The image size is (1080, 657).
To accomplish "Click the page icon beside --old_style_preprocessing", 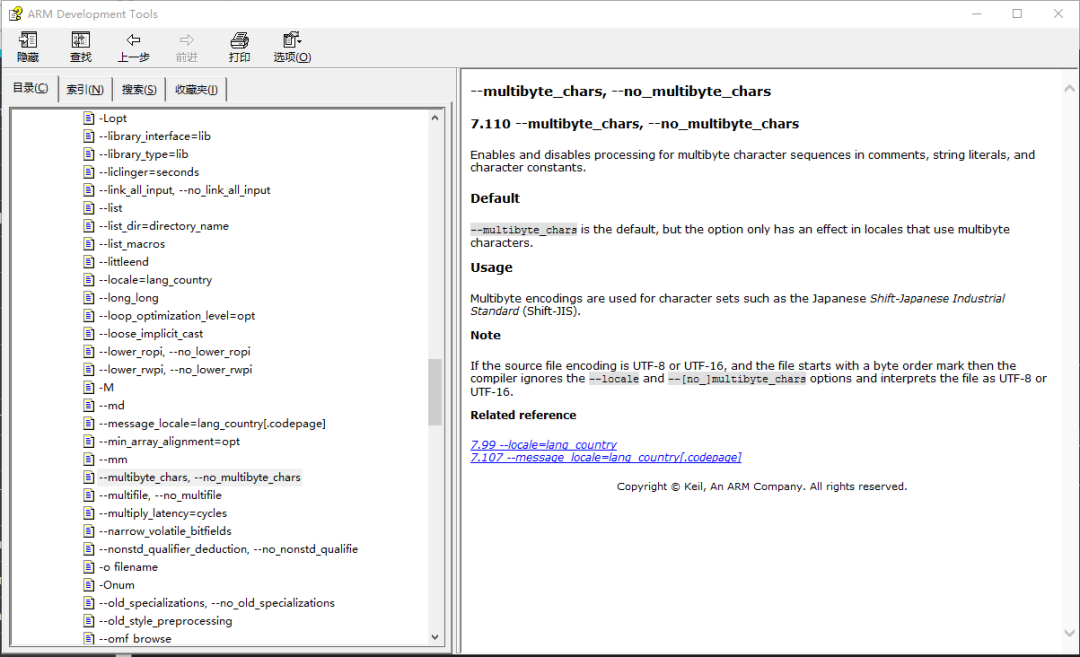I will (x=89, y=620).
